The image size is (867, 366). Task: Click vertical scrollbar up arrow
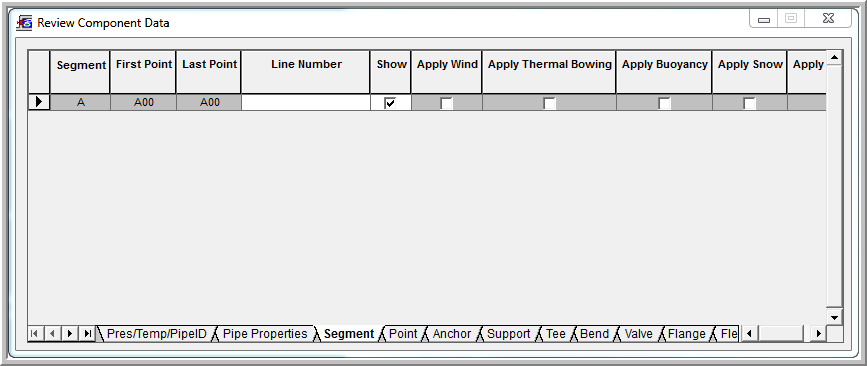[834, 57]
